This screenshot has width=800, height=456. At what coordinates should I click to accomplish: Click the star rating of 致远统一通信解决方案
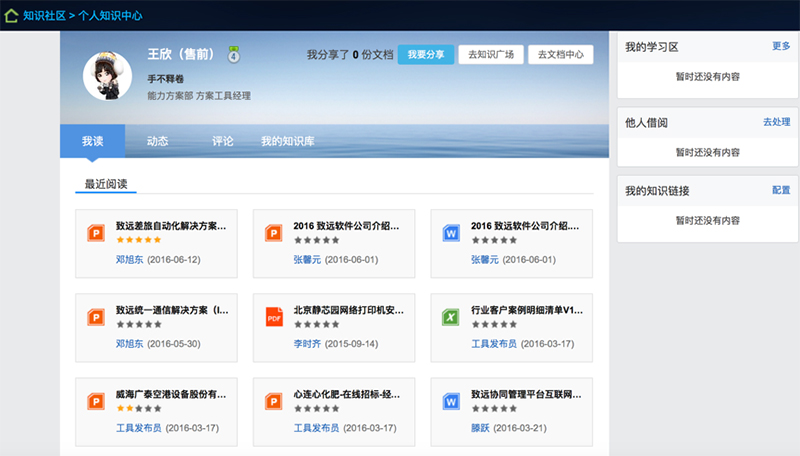point(139,324)
